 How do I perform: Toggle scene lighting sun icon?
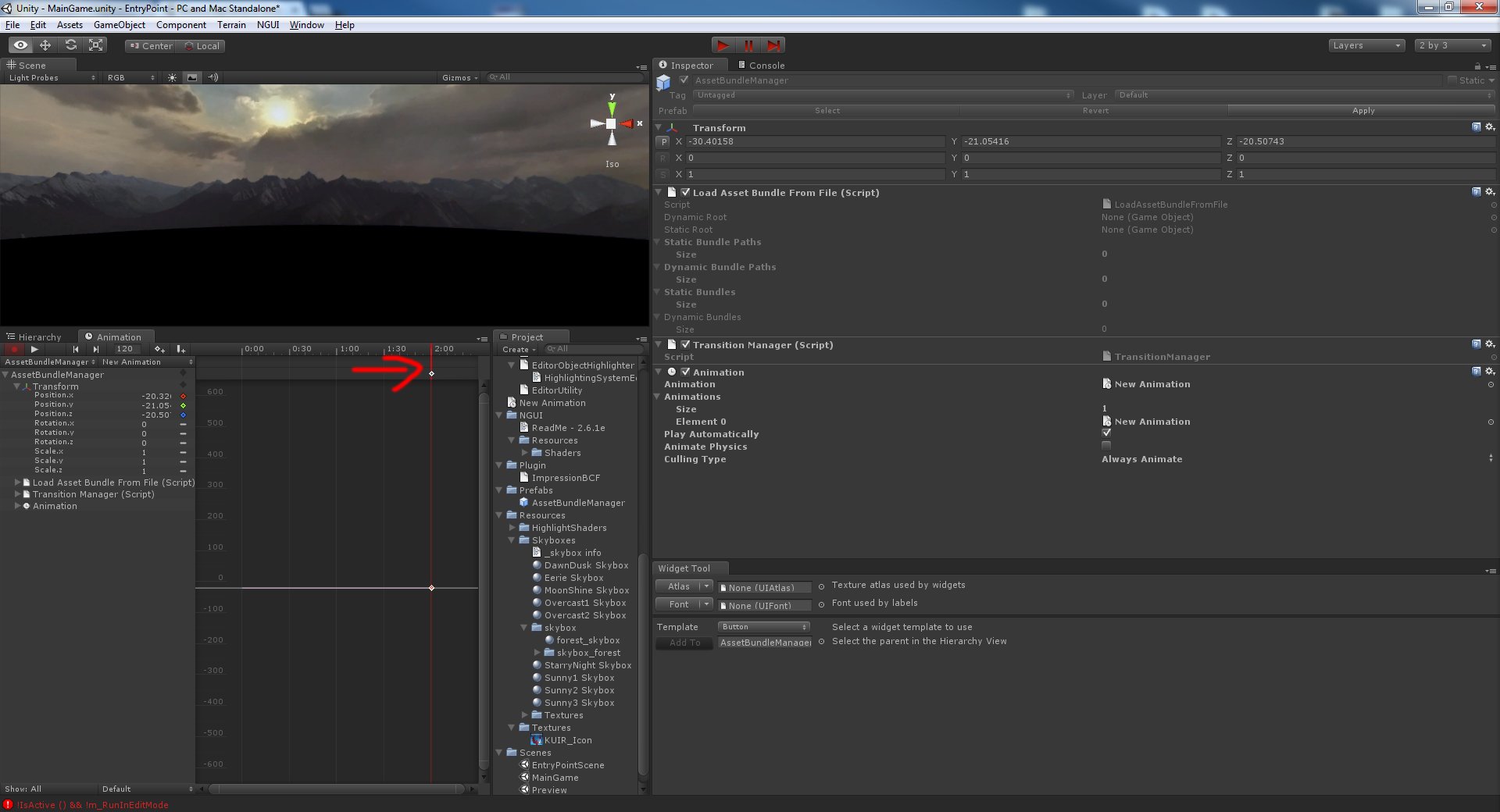click(173, 77)
